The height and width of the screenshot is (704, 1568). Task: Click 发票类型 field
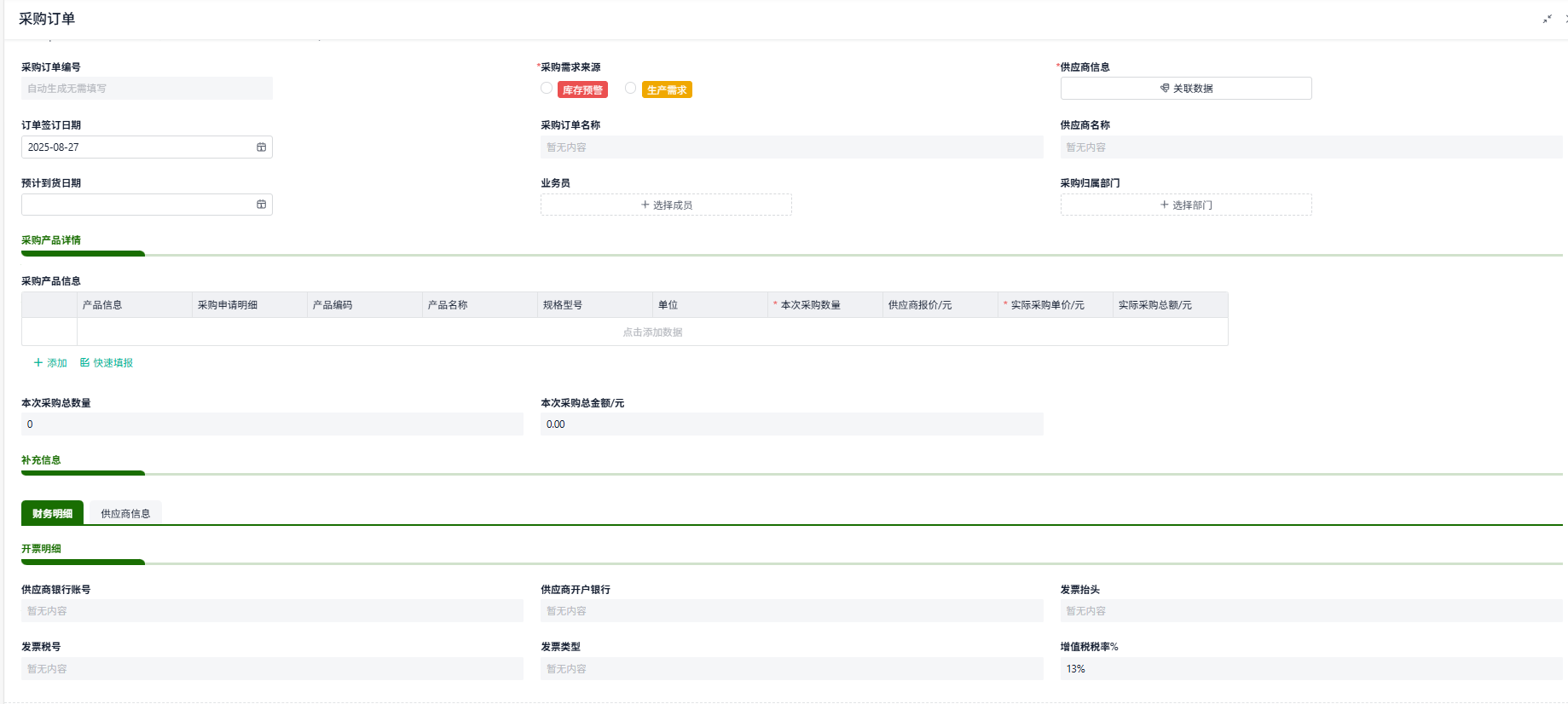click(x=792, y=669)
